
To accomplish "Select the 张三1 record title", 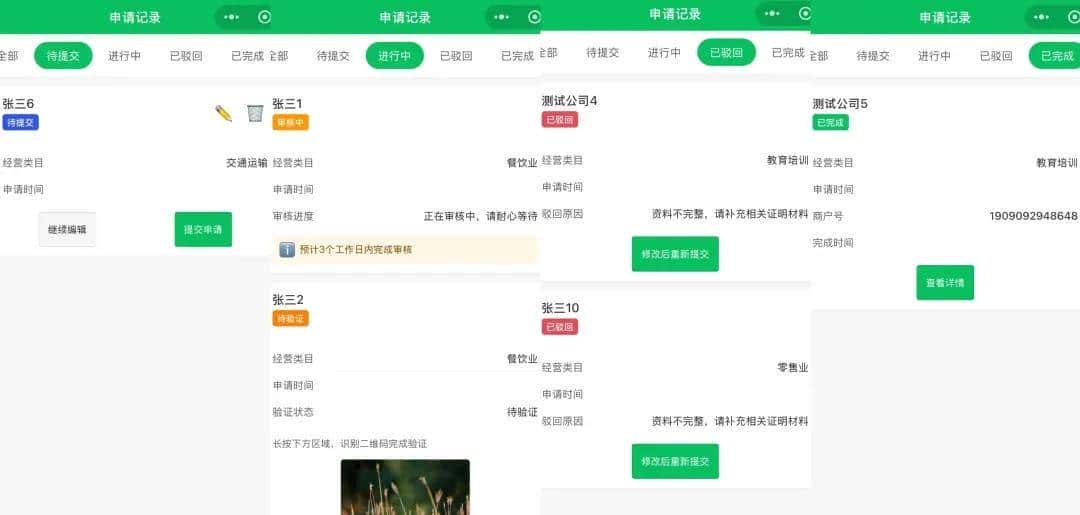I will coord(288,104).
